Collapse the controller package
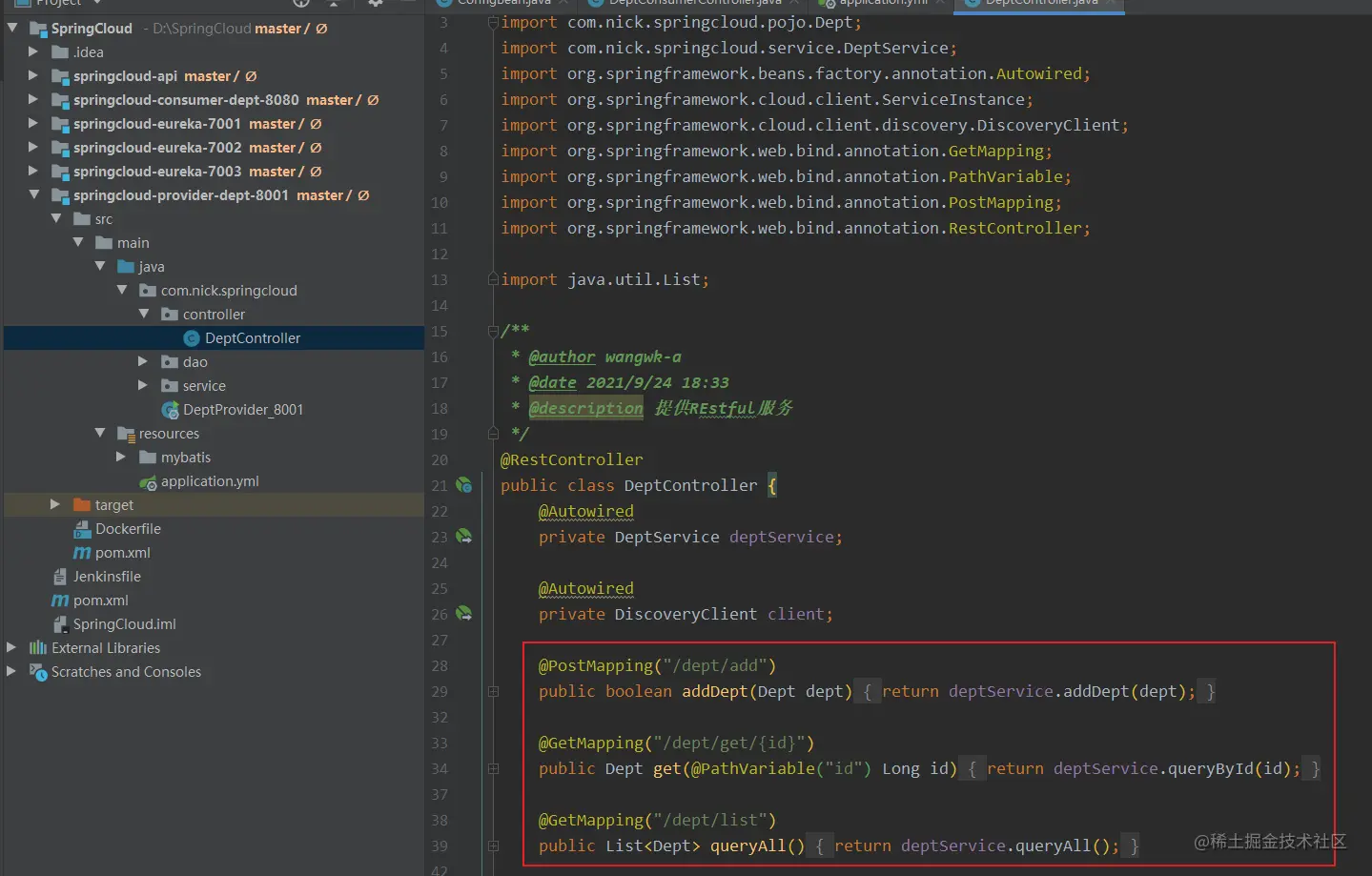The image size is (1372, 876). 144,314
